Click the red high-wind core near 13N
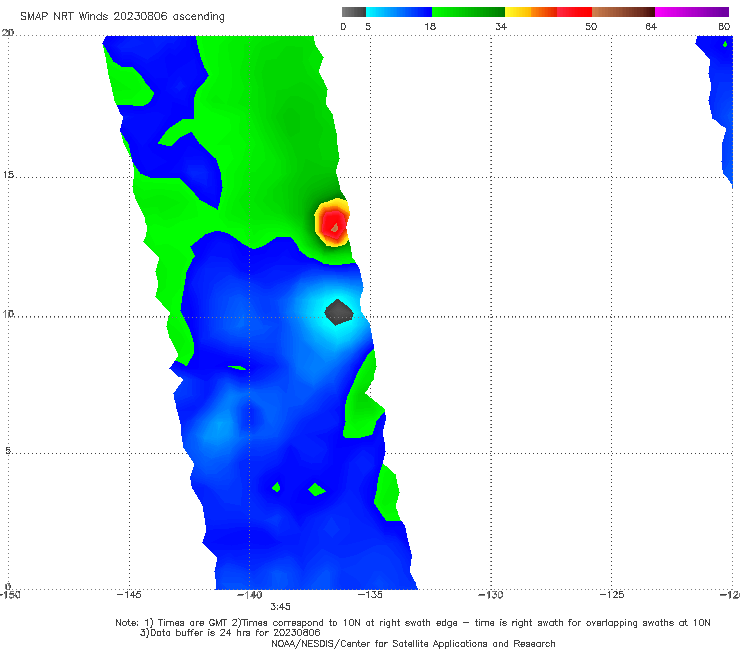Screen dimensions: 740x650 [334, 226]
